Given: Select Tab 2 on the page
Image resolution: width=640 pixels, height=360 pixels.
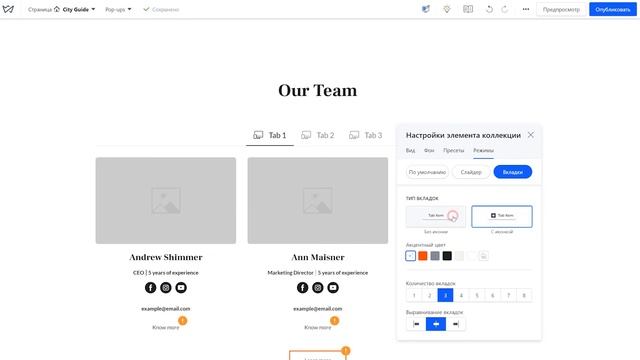Looking at the screenshot, I should pos(318,135).
